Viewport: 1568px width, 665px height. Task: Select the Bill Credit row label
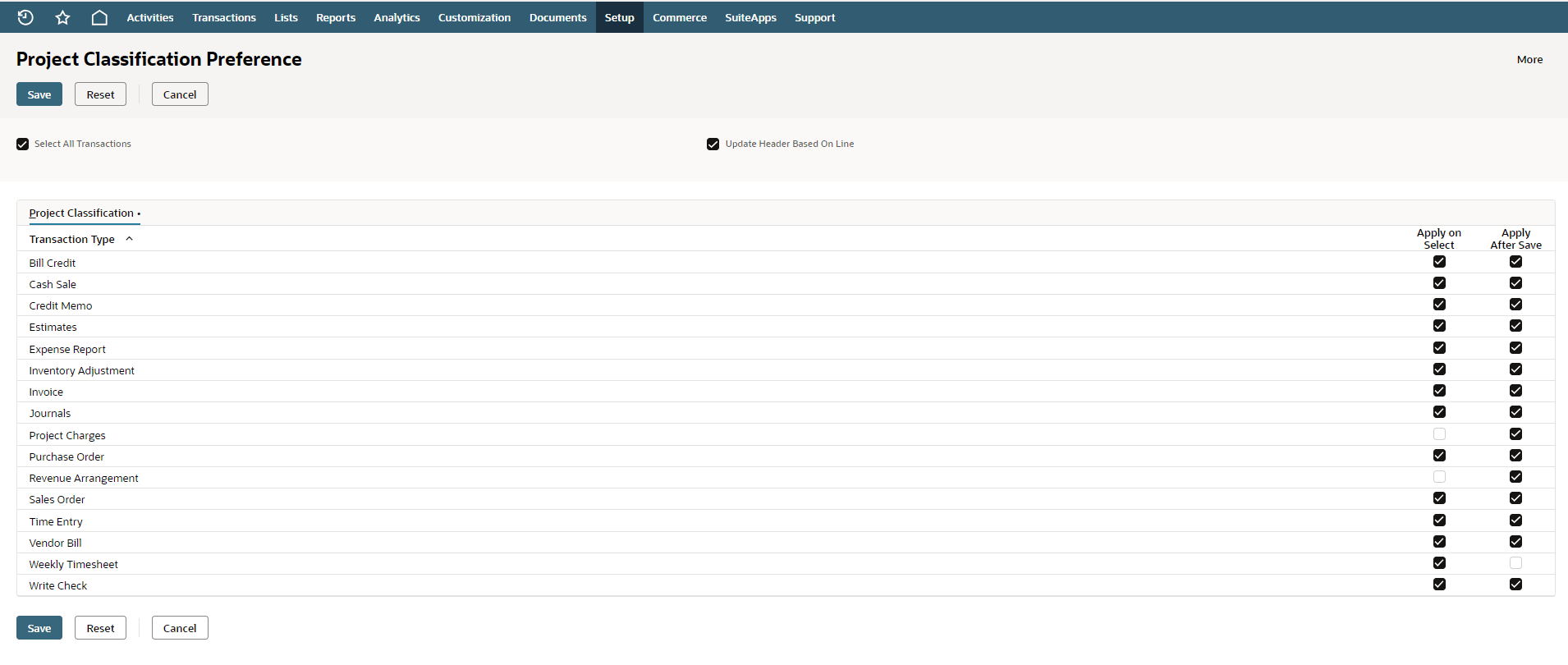(x=53, y=264)
